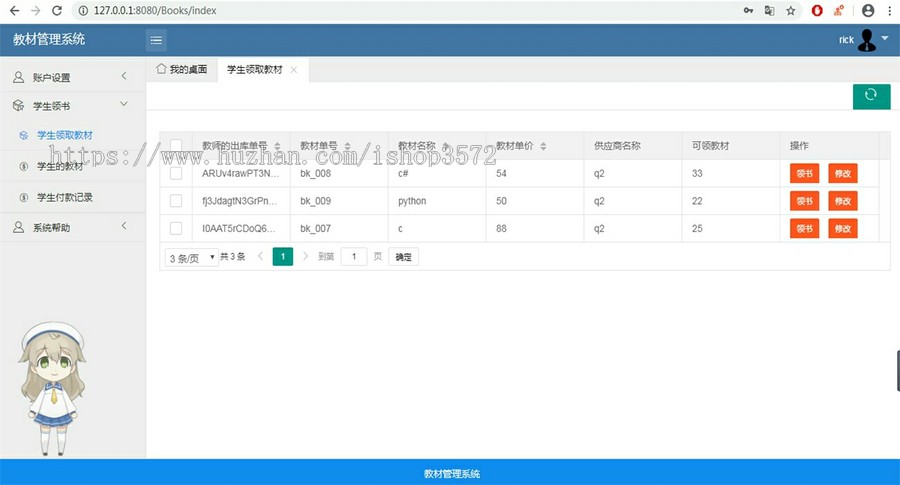Sort by 教材单号 column
This screenshot has width=900, height=485.
(347, 146)
